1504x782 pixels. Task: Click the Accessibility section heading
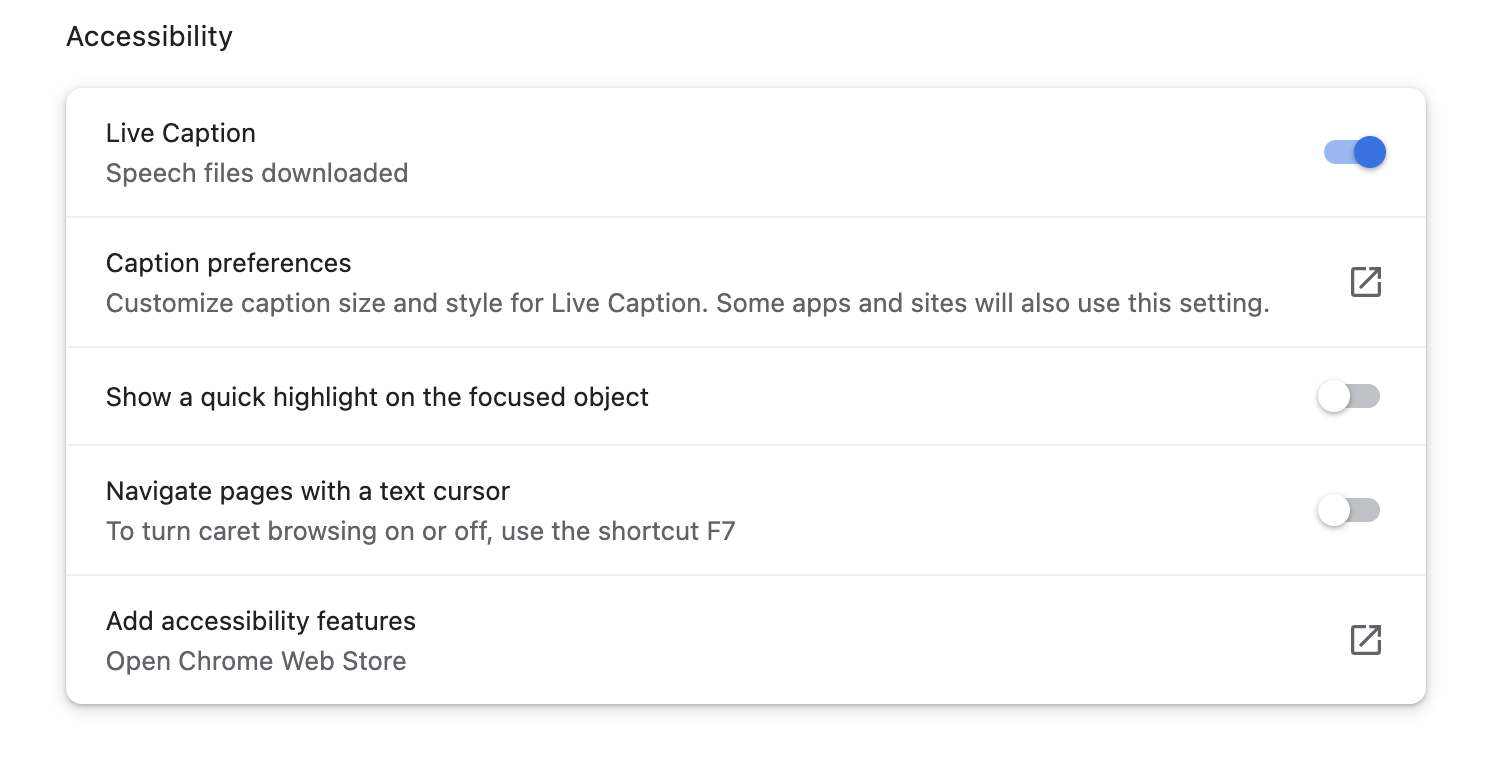(149, 37)
